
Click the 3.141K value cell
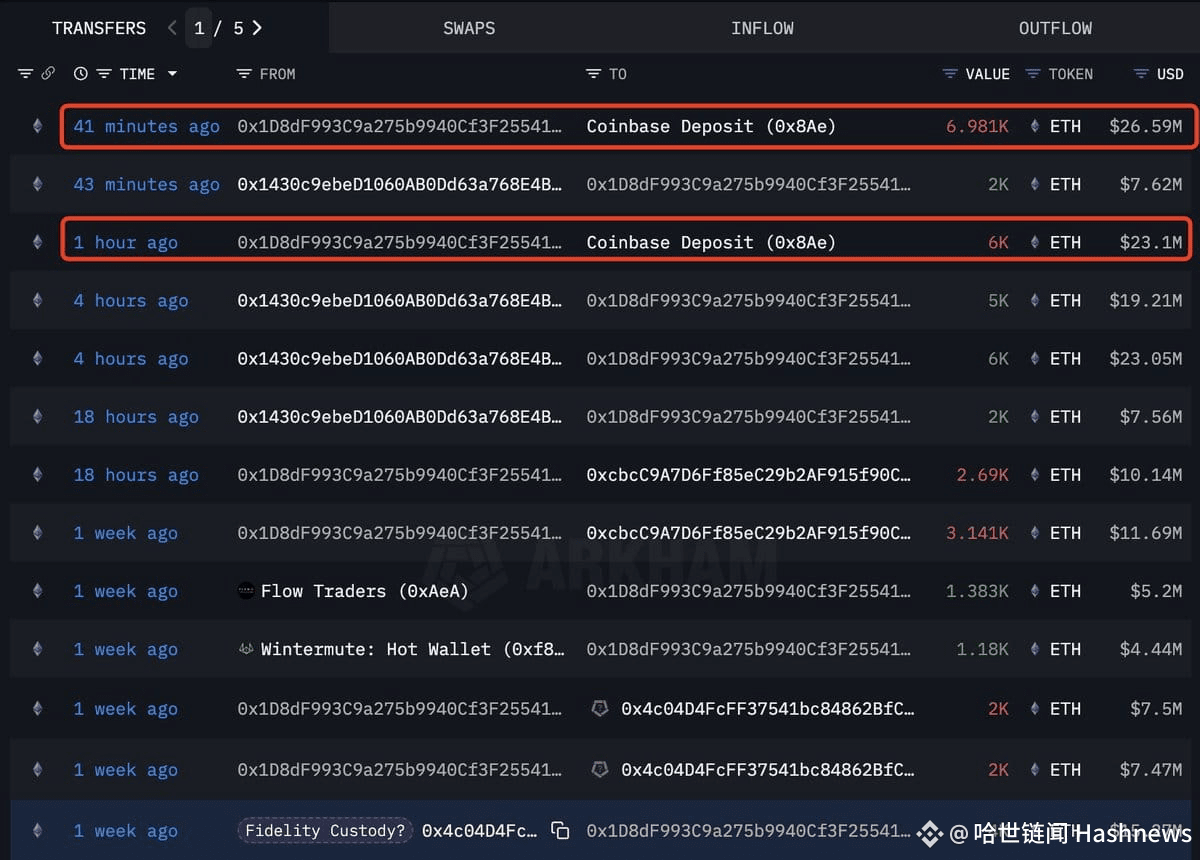(x=977, y=533)
